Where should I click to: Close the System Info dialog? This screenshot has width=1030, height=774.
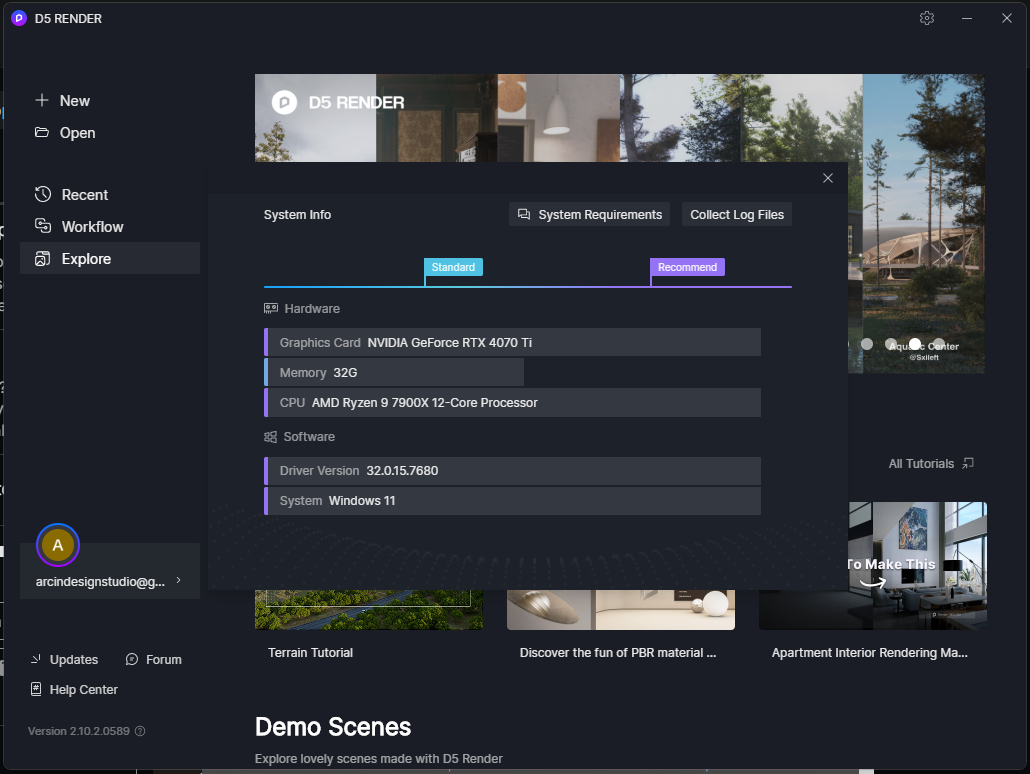828,178
